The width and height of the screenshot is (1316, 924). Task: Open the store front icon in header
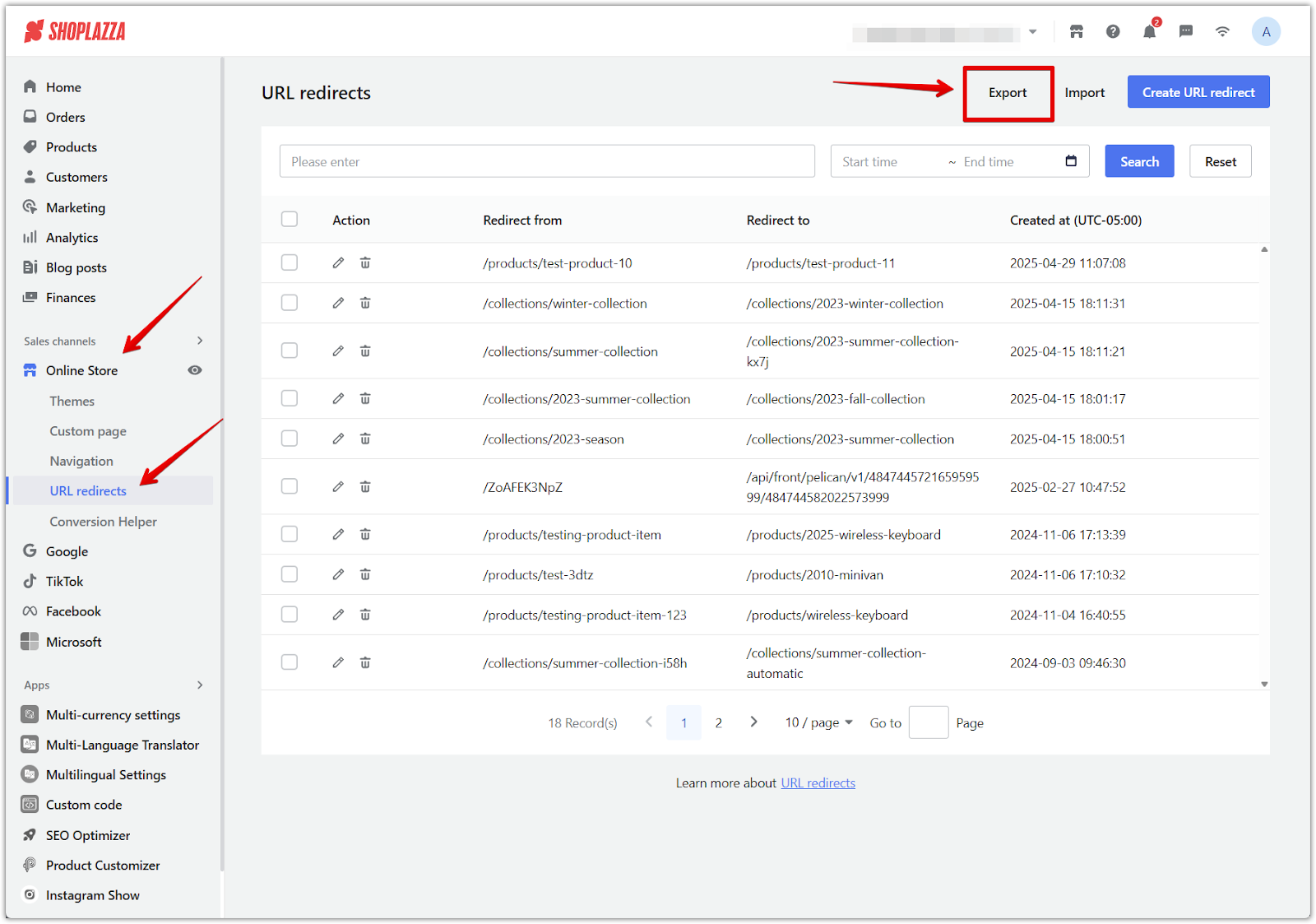(1076, 32)
